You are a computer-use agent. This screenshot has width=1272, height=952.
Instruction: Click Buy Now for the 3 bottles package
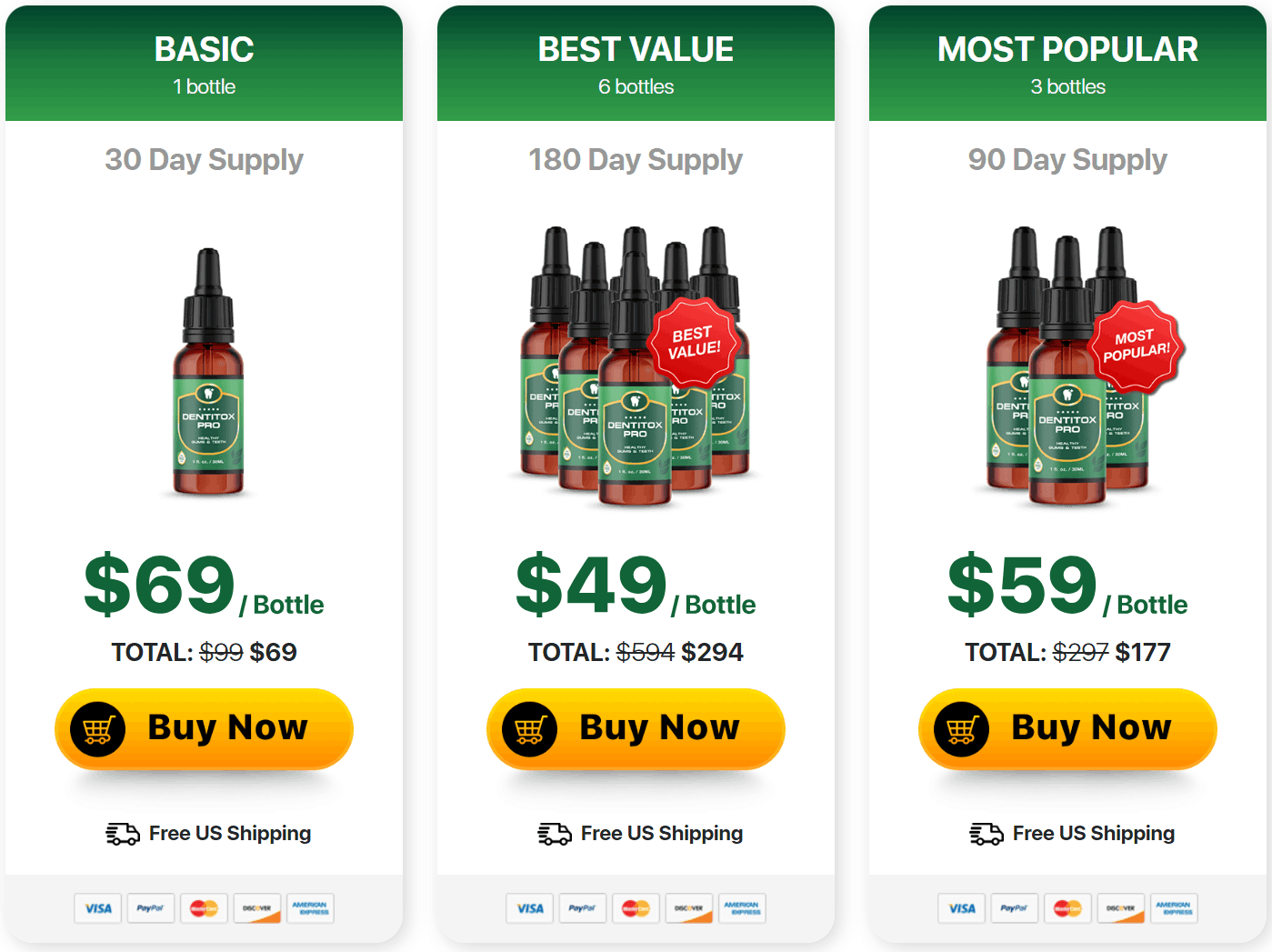tap(1067, 728)
